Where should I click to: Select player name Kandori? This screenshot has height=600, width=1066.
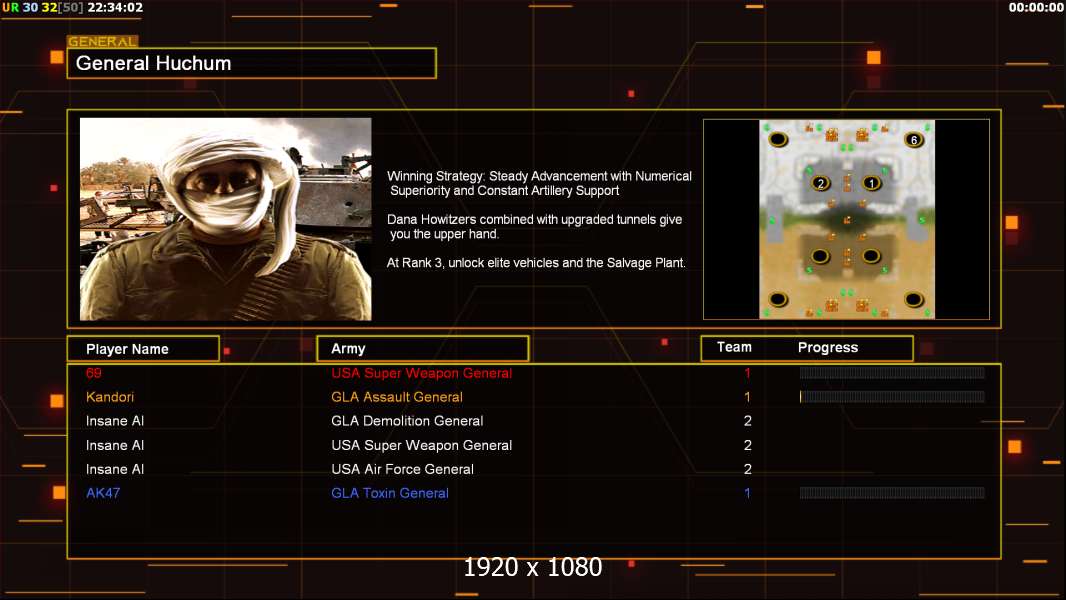(109, 397)
